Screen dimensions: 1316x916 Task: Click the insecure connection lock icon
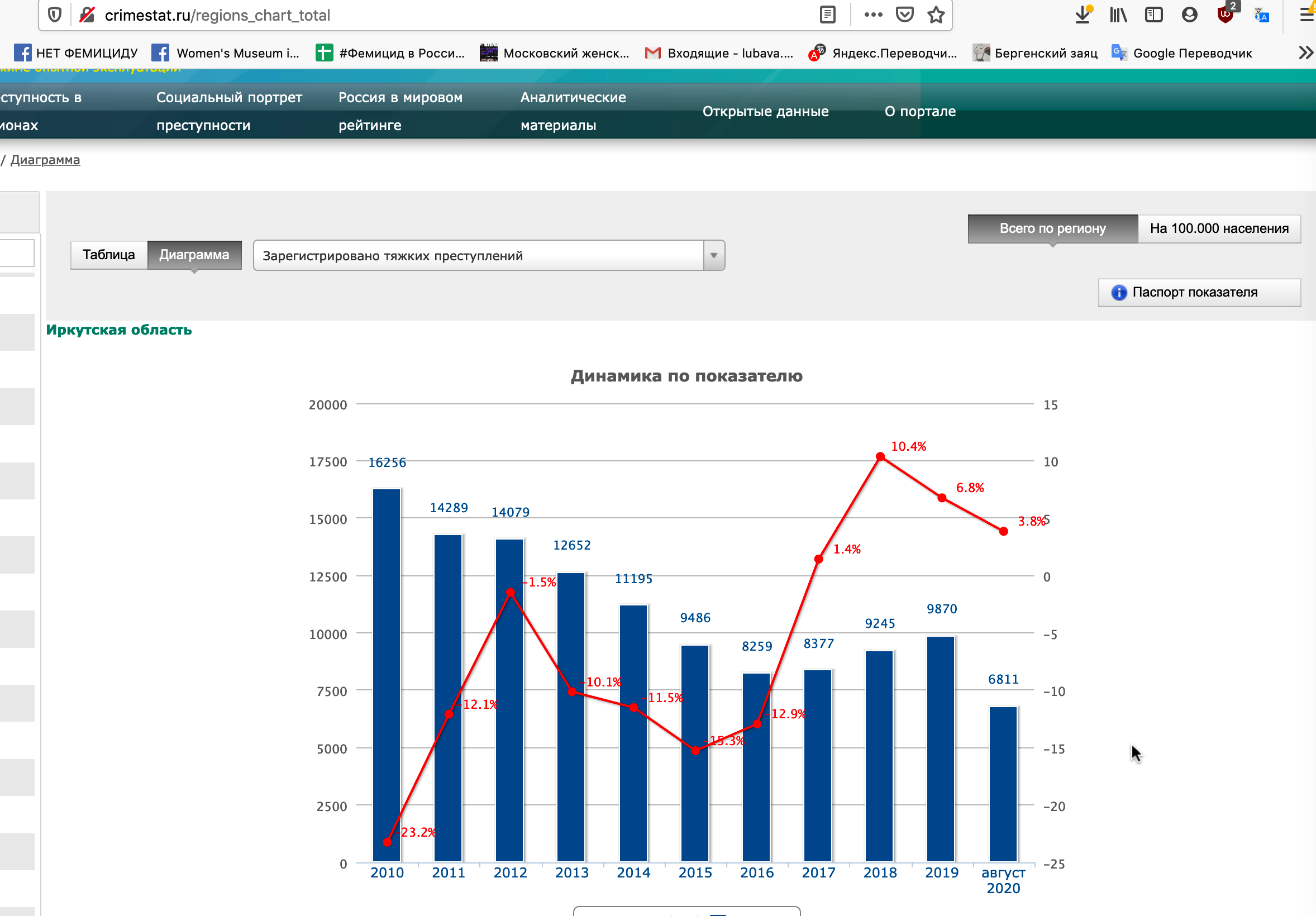(x=87, y=15)
